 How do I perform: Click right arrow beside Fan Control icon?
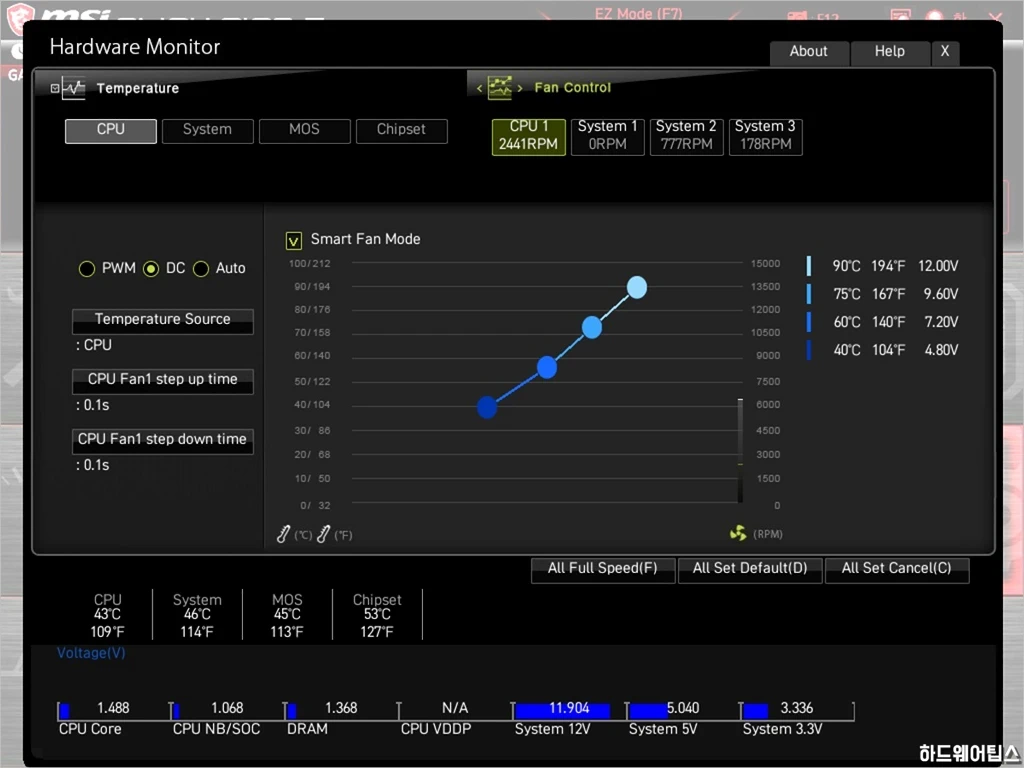click(519, 89)
